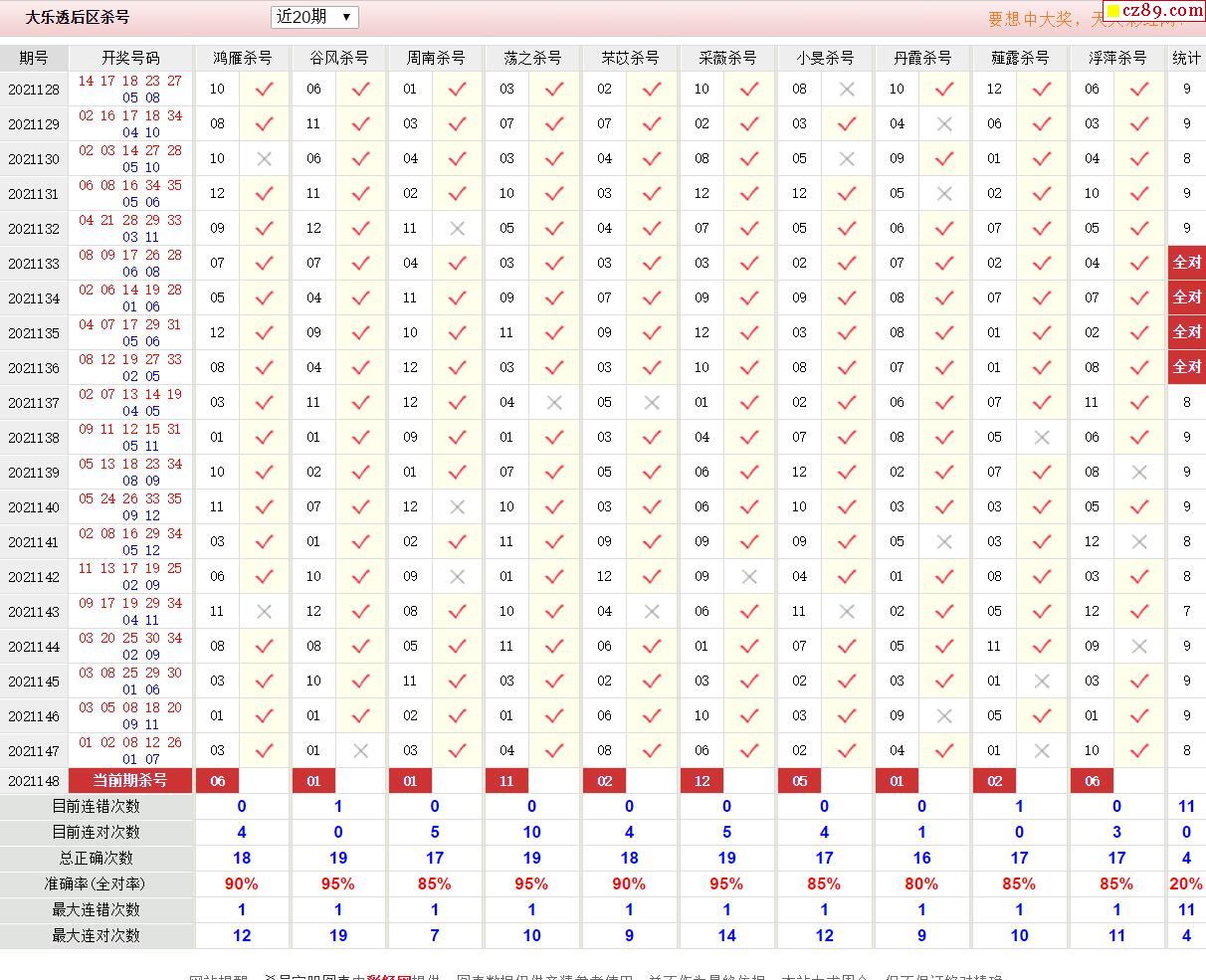Click the 周南杀号 column header
This screenshot has width=1206, height=980.
tap(435, 58)
